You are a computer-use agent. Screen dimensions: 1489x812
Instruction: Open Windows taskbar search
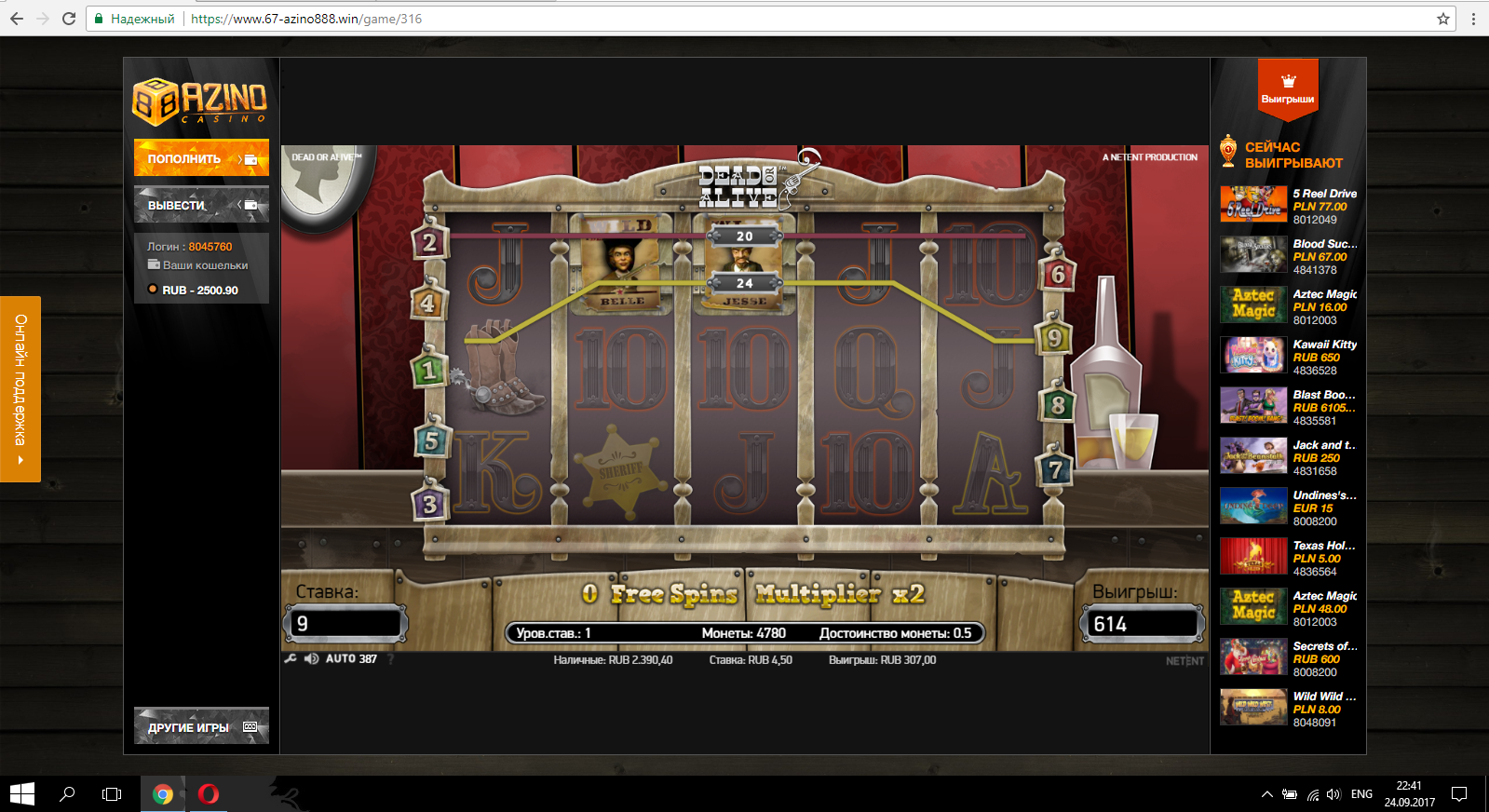[x=67, y=794]
